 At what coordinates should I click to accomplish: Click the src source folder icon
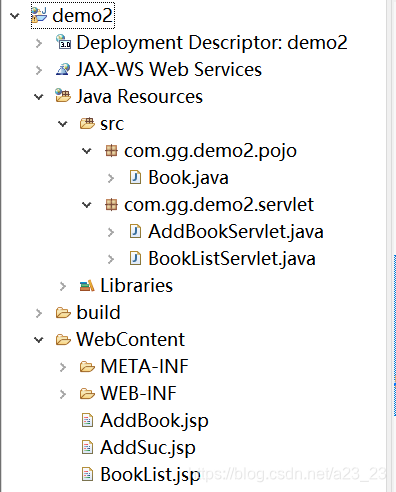(87, 124)
